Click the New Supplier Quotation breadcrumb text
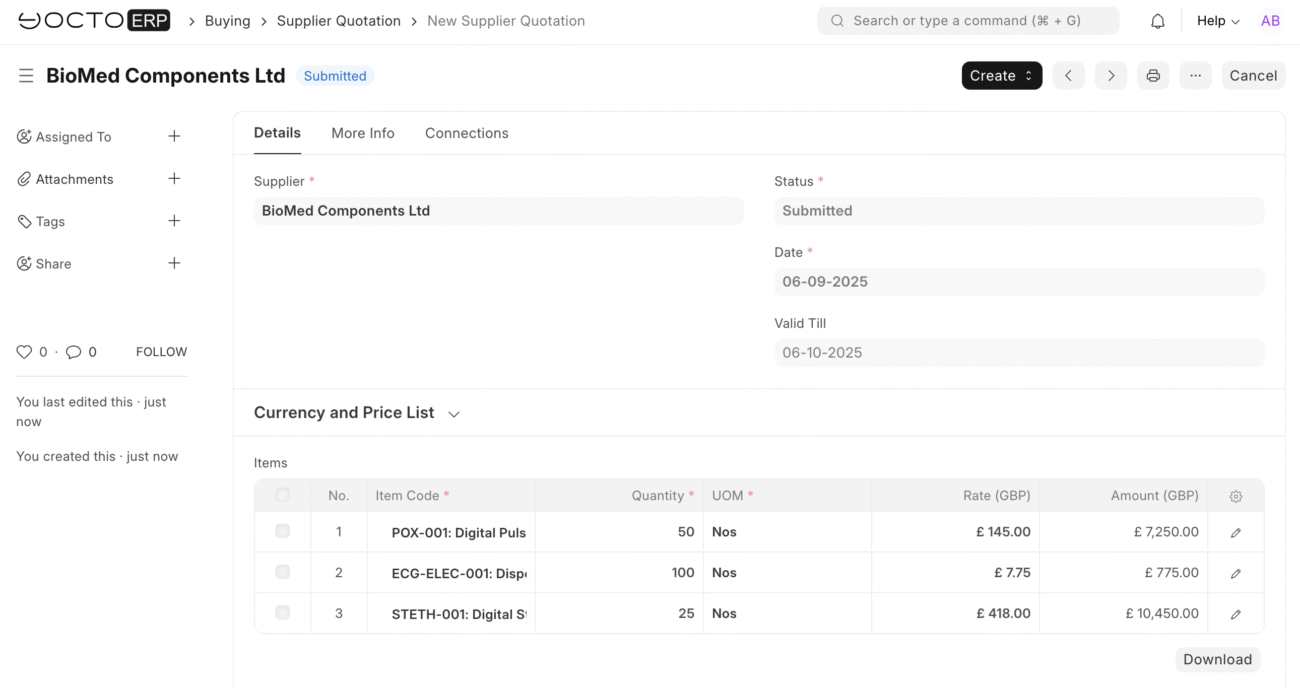The image size is (1300, 688). (506, 21)
